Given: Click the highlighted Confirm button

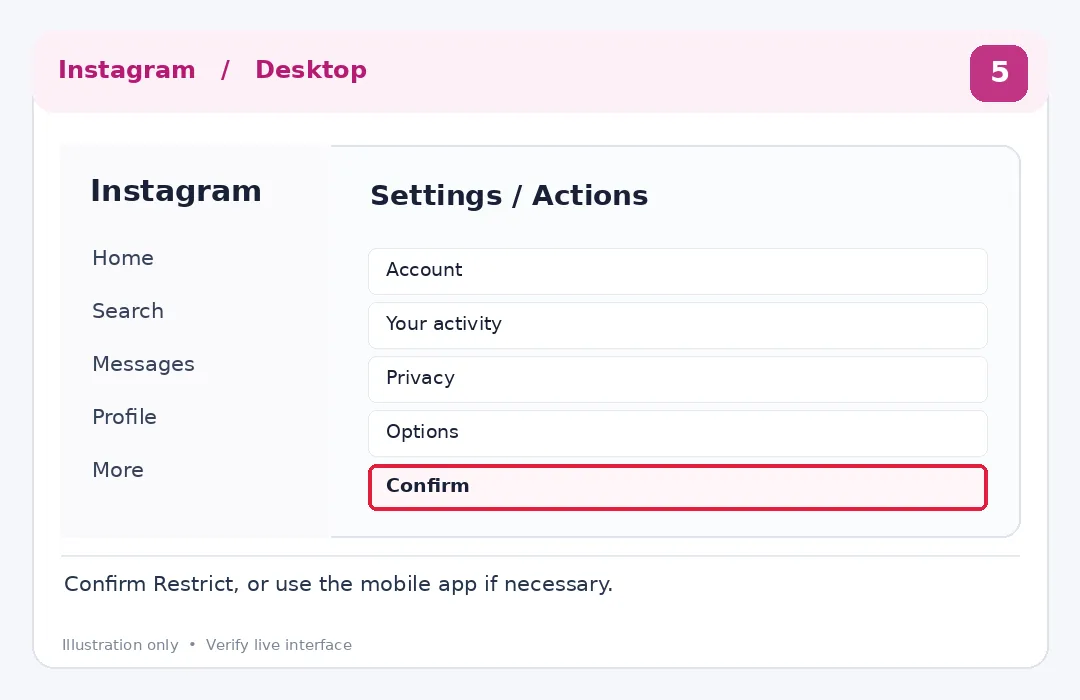Looking at the screenshot, I should (x=678, y=487).
